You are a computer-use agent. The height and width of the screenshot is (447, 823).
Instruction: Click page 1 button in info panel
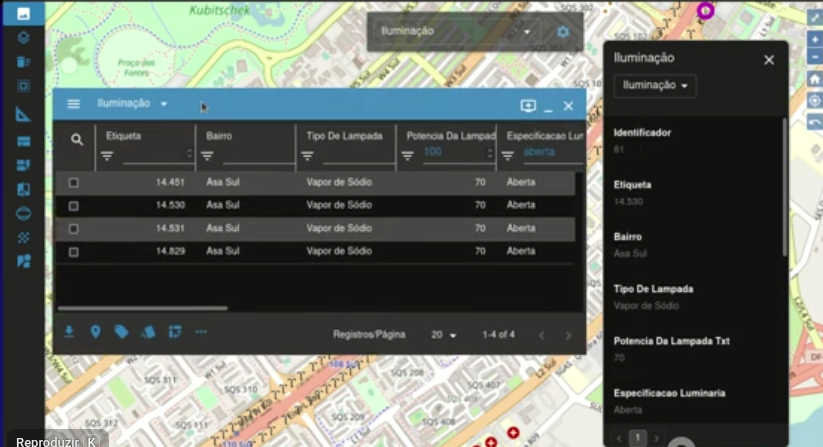click(x=638, y=438)
